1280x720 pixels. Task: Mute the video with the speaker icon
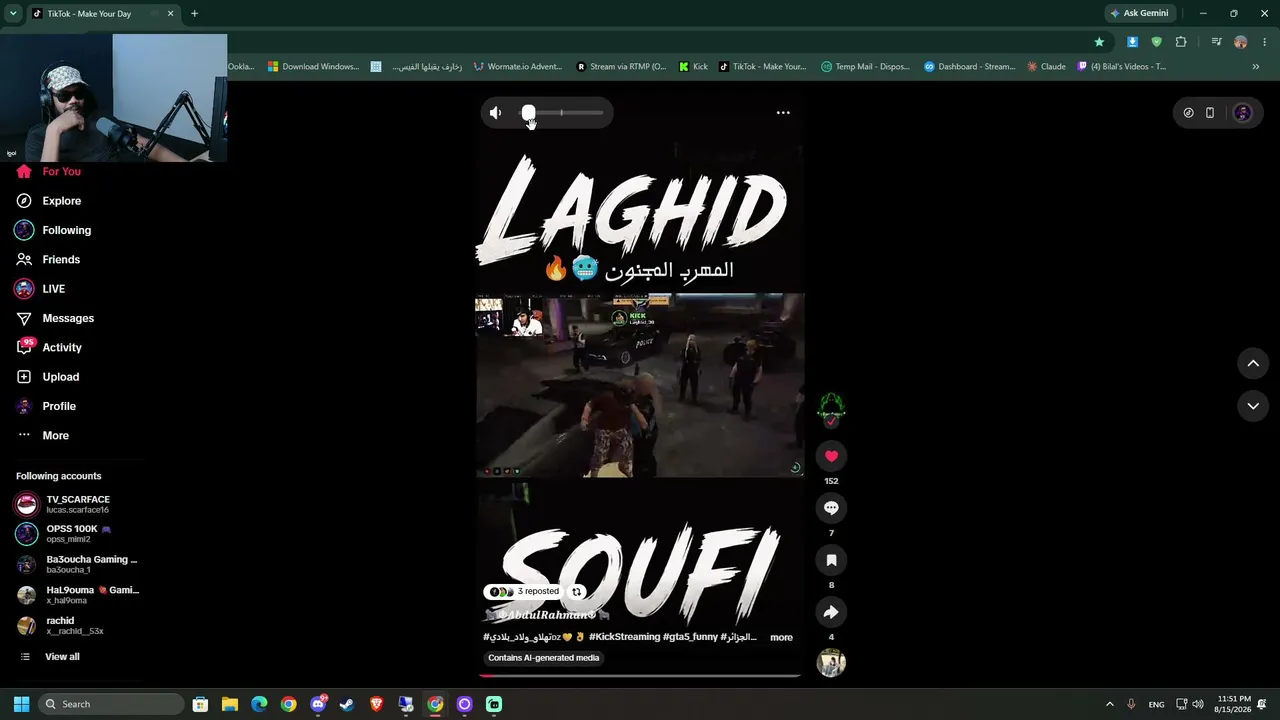(x=496, y=113)
